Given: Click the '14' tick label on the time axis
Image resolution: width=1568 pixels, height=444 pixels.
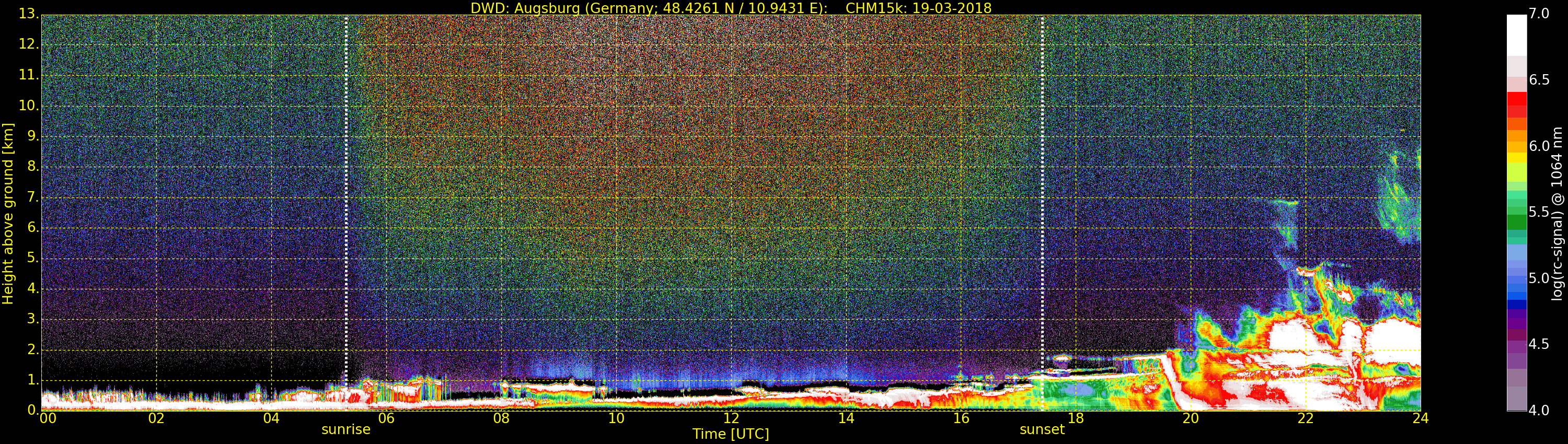Looking at the screenshot, I should click(x=846, y=418).
